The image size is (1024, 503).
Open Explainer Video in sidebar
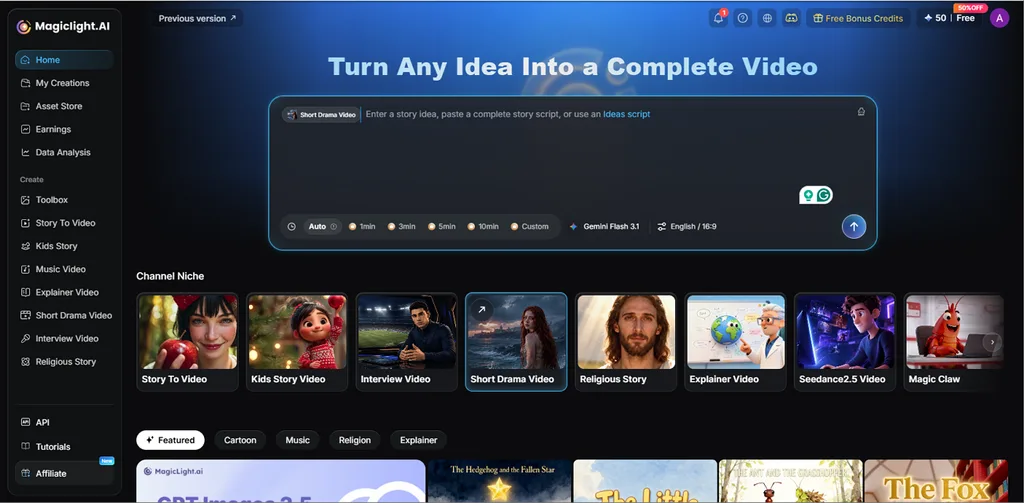coord(64,292)
